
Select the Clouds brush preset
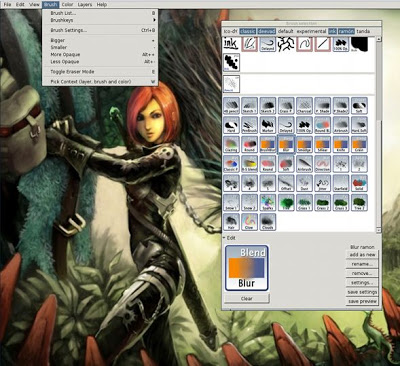(x=268, y=222)
